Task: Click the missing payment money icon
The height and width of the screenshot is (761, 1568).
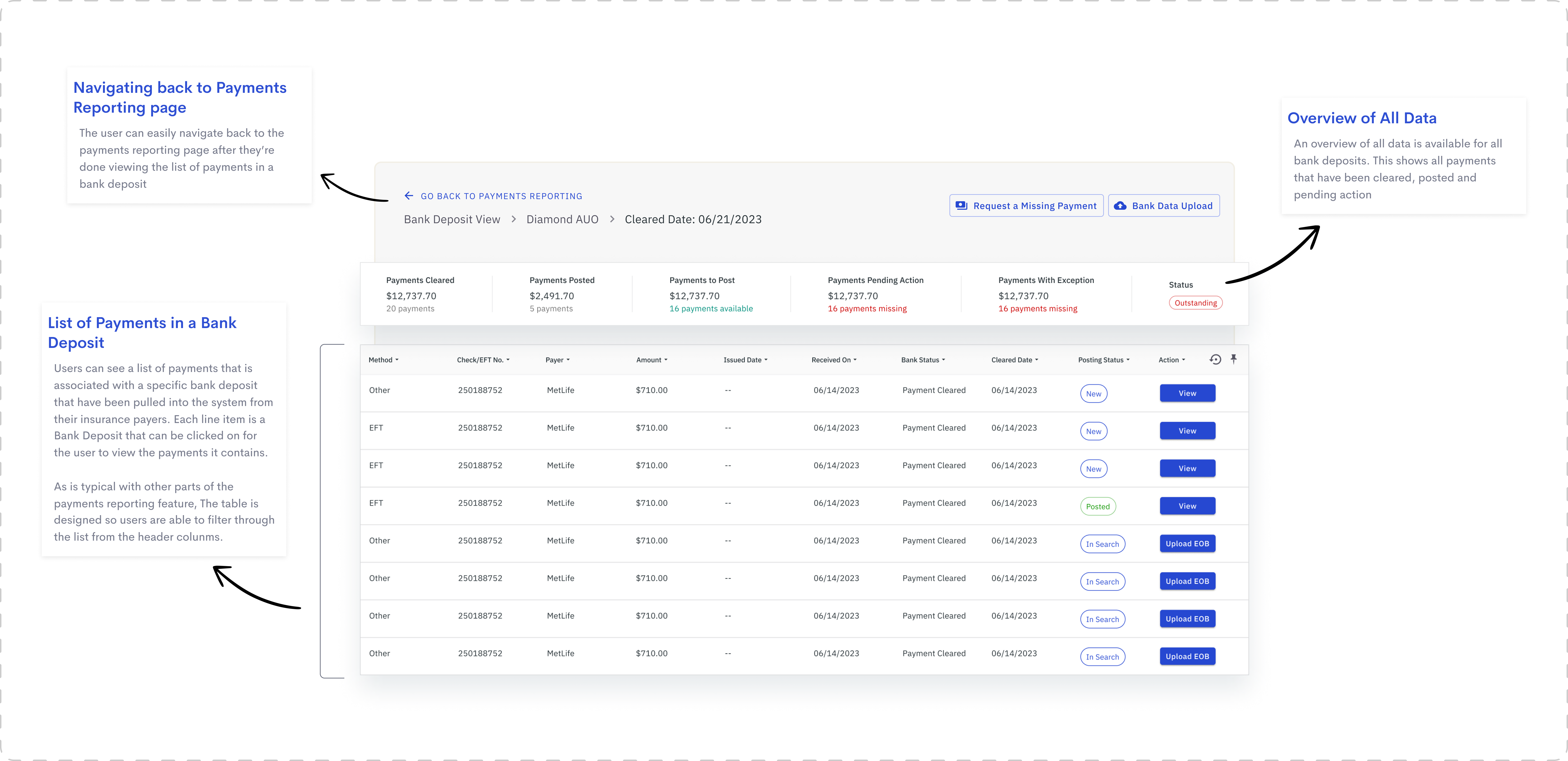Action: (961, 206)
